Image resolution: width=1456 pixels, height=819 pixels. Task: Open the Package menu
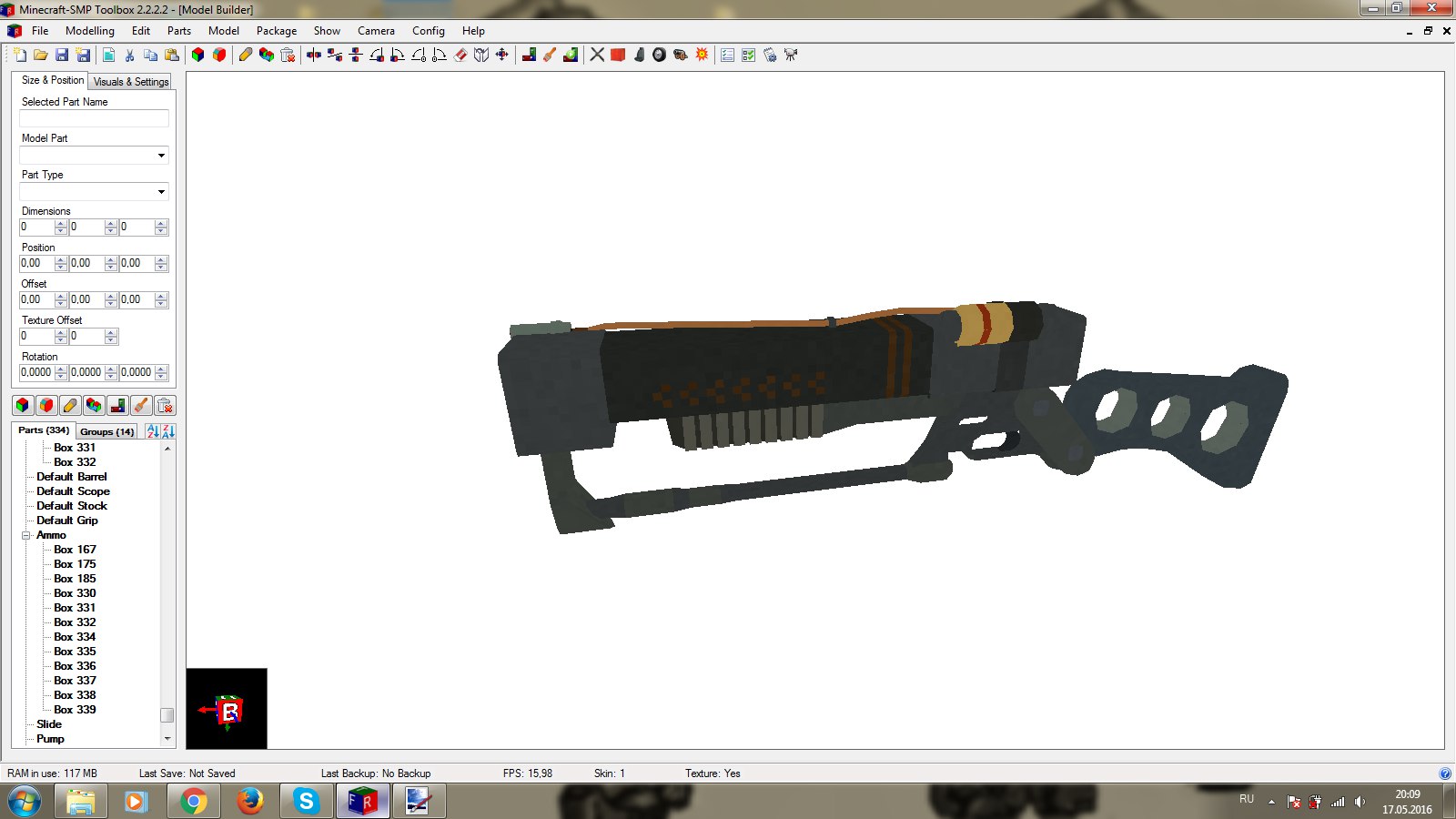pos(277,31)
